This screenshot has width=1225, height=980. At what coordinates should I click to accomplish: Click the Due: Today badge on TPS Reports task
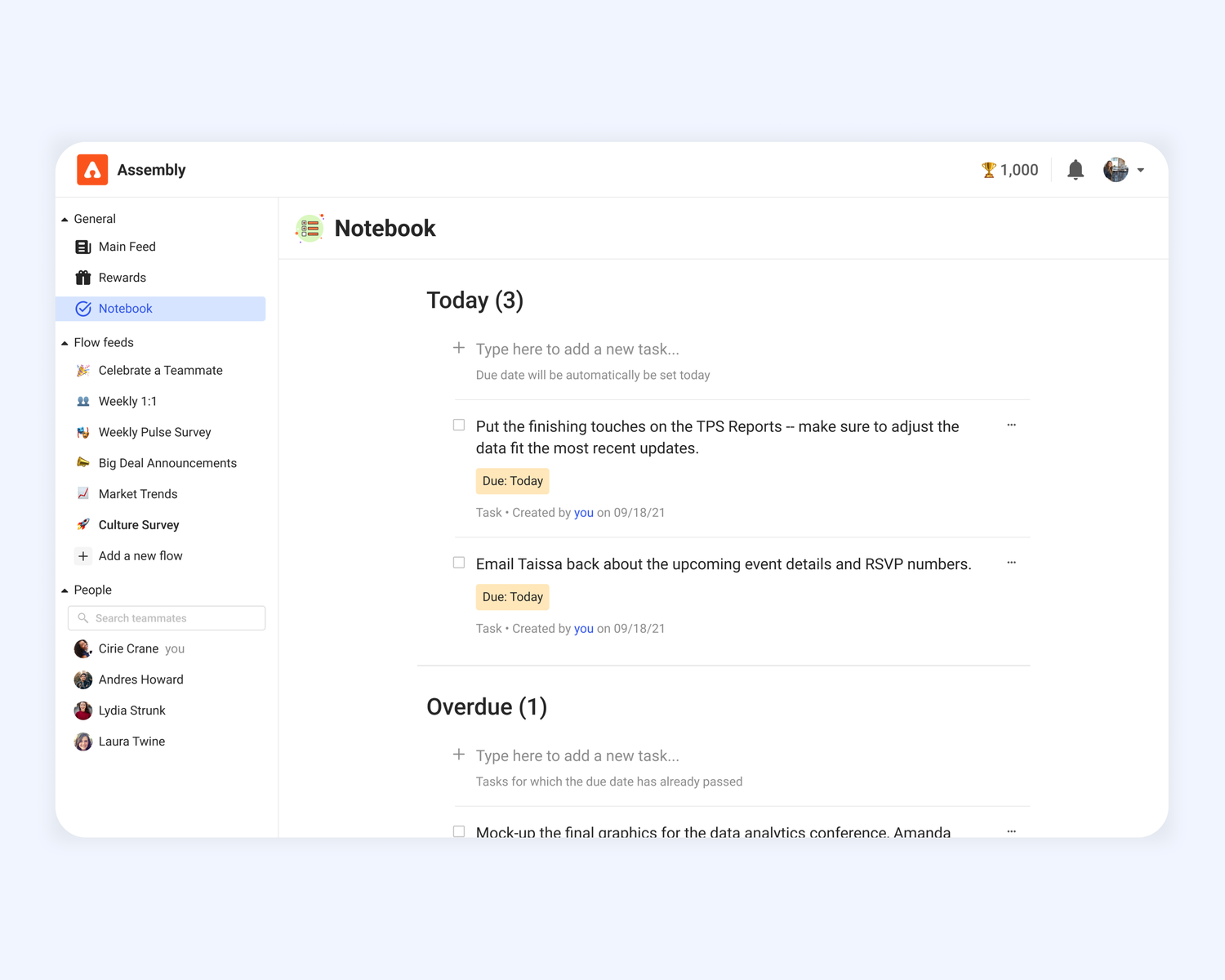click(512, 481)
